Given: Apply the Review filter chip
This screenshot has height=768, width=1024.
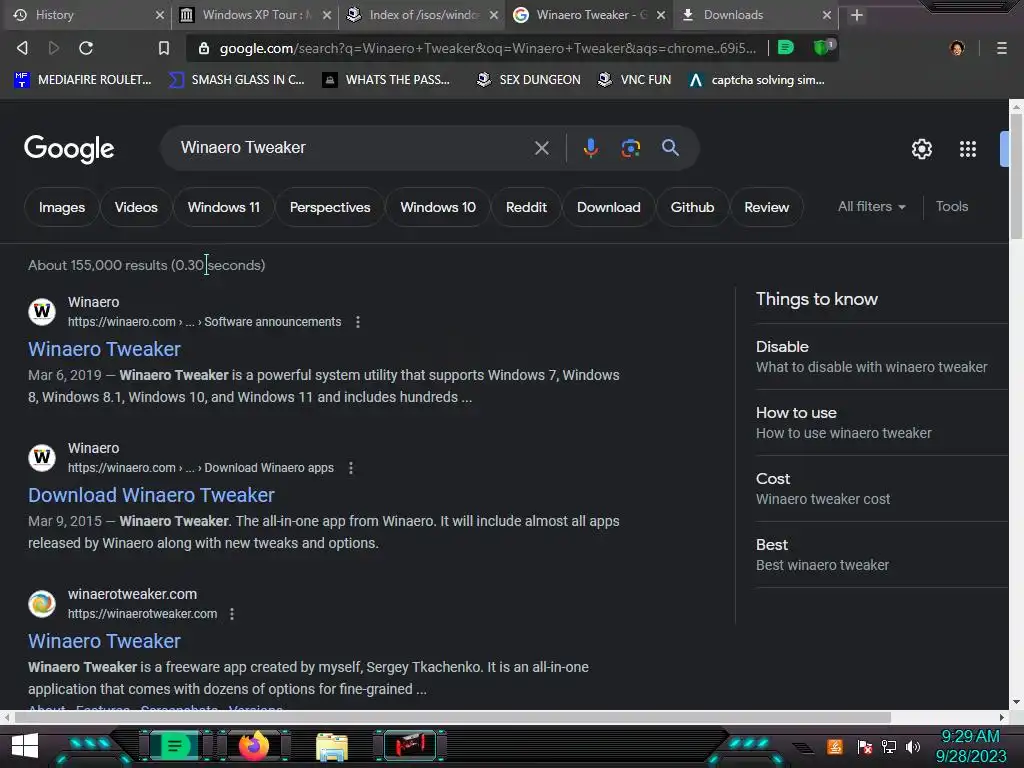Looking at the screenshot, I should coord(766,207).
